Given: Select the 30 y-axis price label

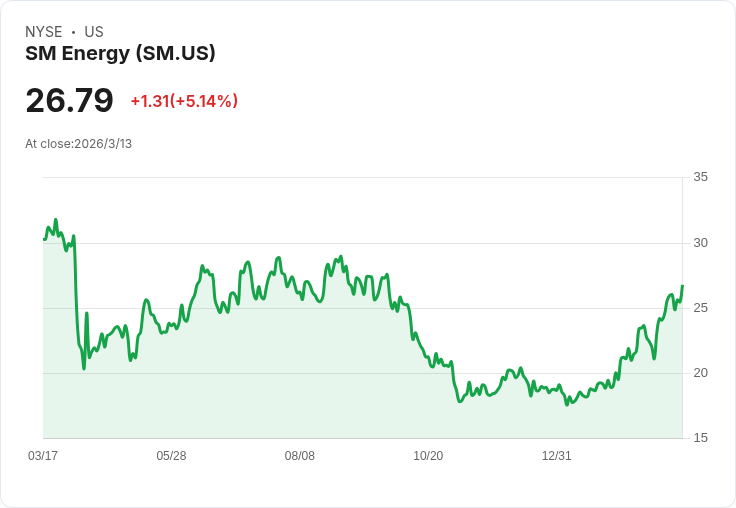Looking at the screenshot, I should [x=700, y=243].
